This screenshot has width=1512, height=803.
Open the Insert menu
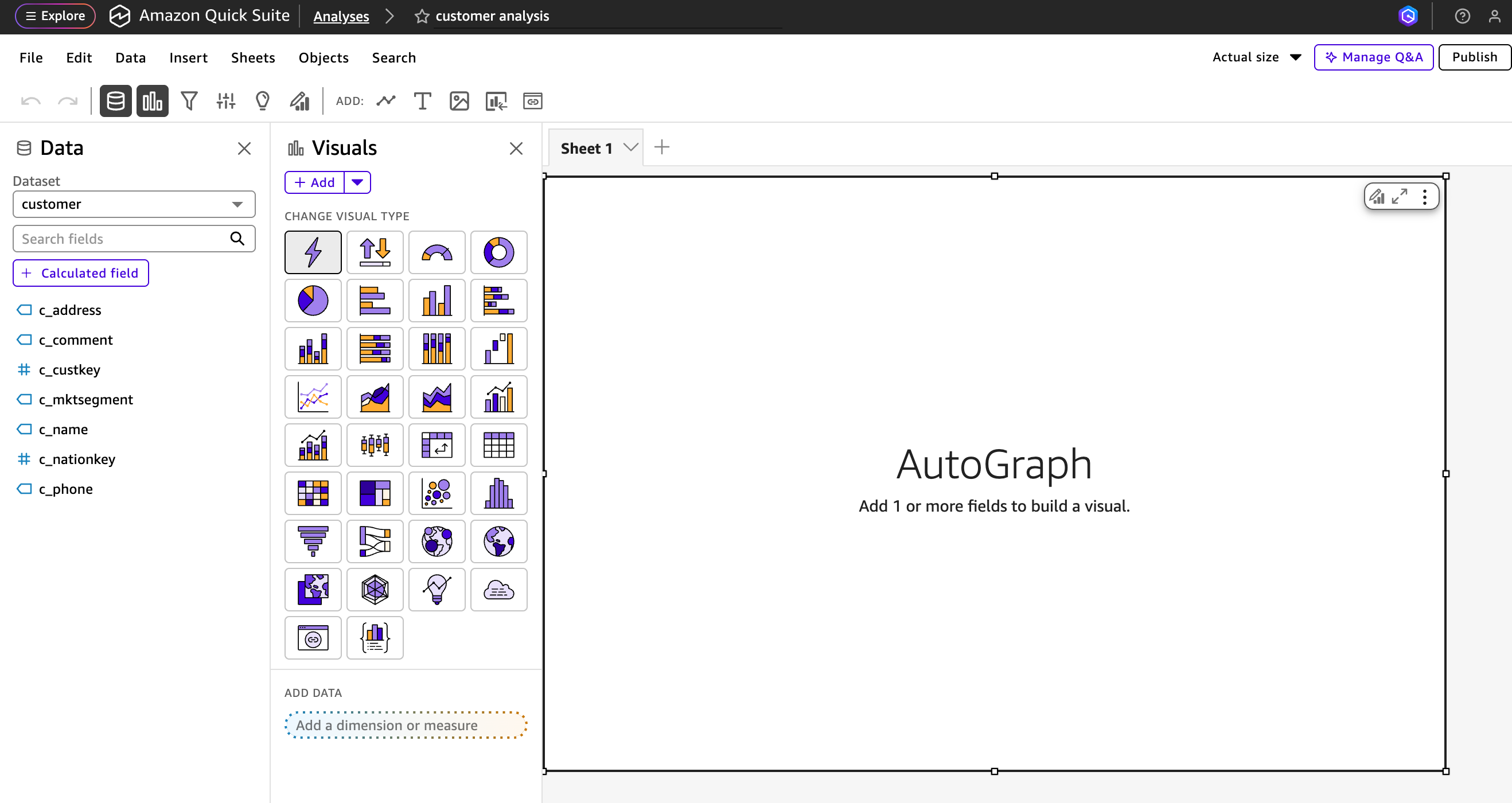[188, 57]
